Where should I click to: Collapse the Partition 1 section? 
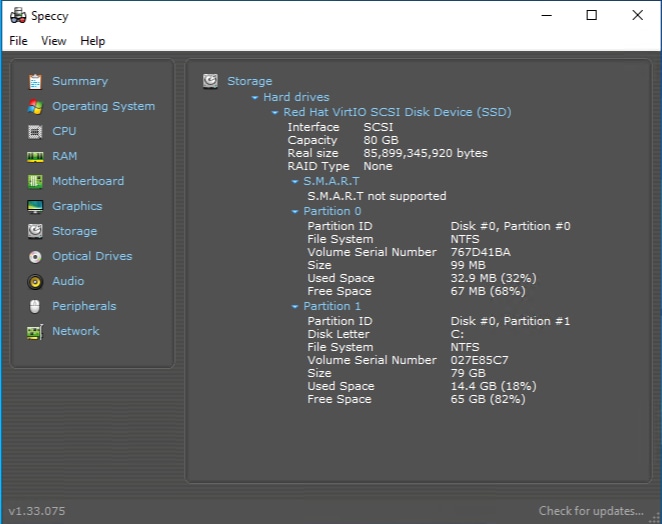295,307
